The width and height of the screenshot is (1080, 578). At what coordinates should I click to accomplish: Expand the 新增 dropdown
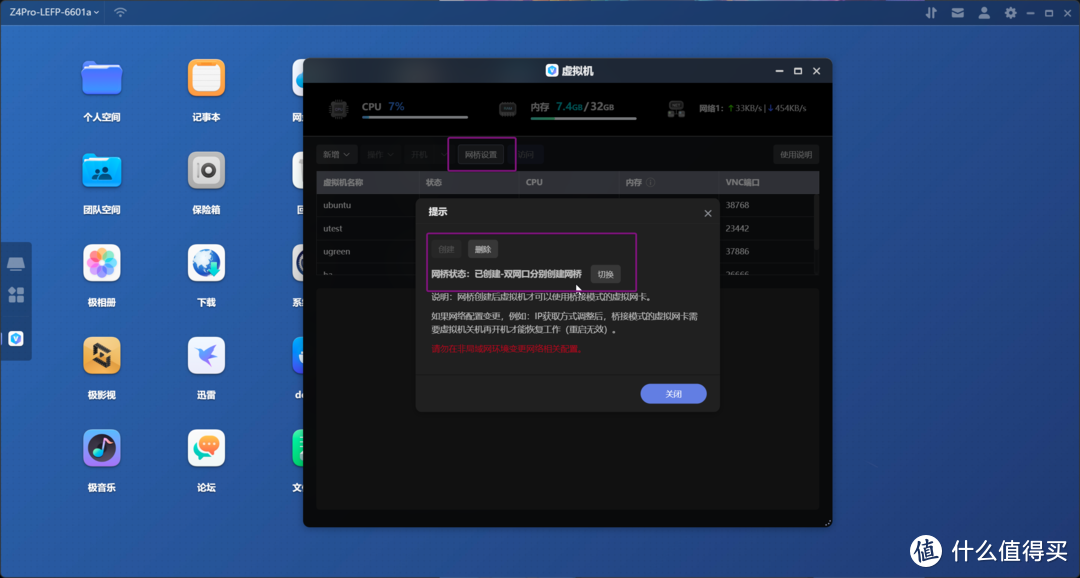[336, 155]
